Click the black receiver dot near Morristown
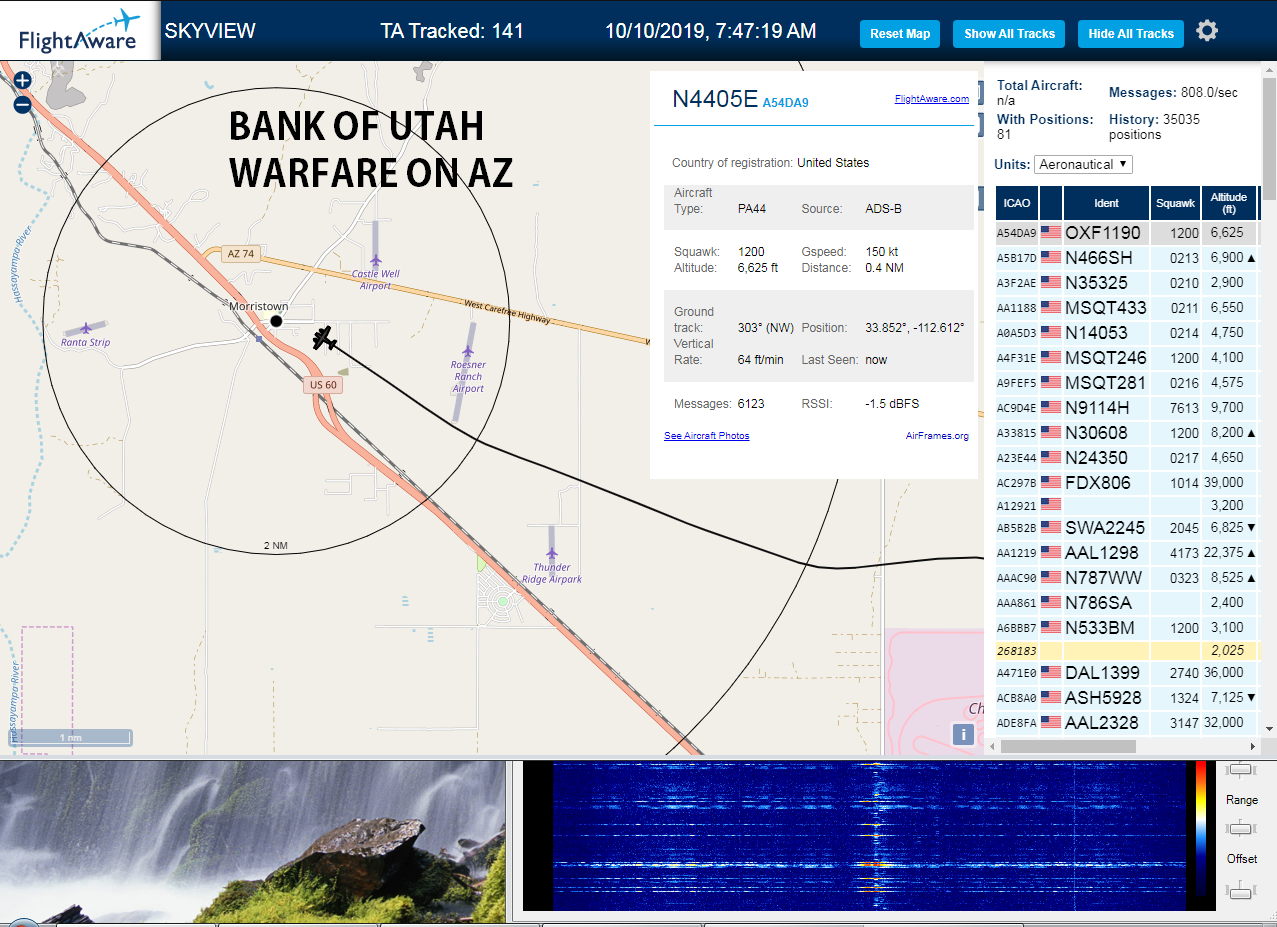 276,321
